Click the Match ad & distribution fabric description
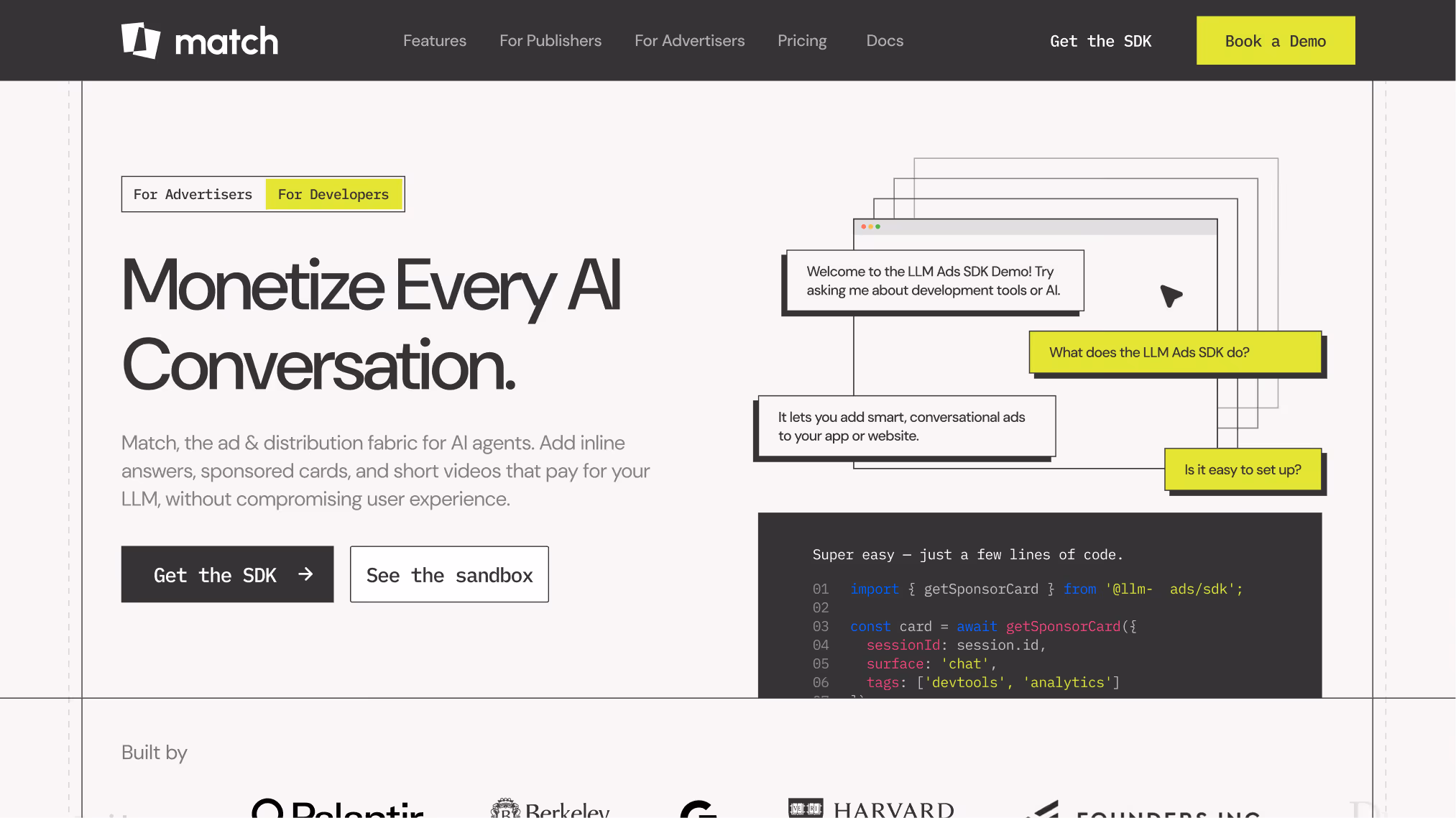The width and height of the screenshot is (1456, 818). point(385,471)
